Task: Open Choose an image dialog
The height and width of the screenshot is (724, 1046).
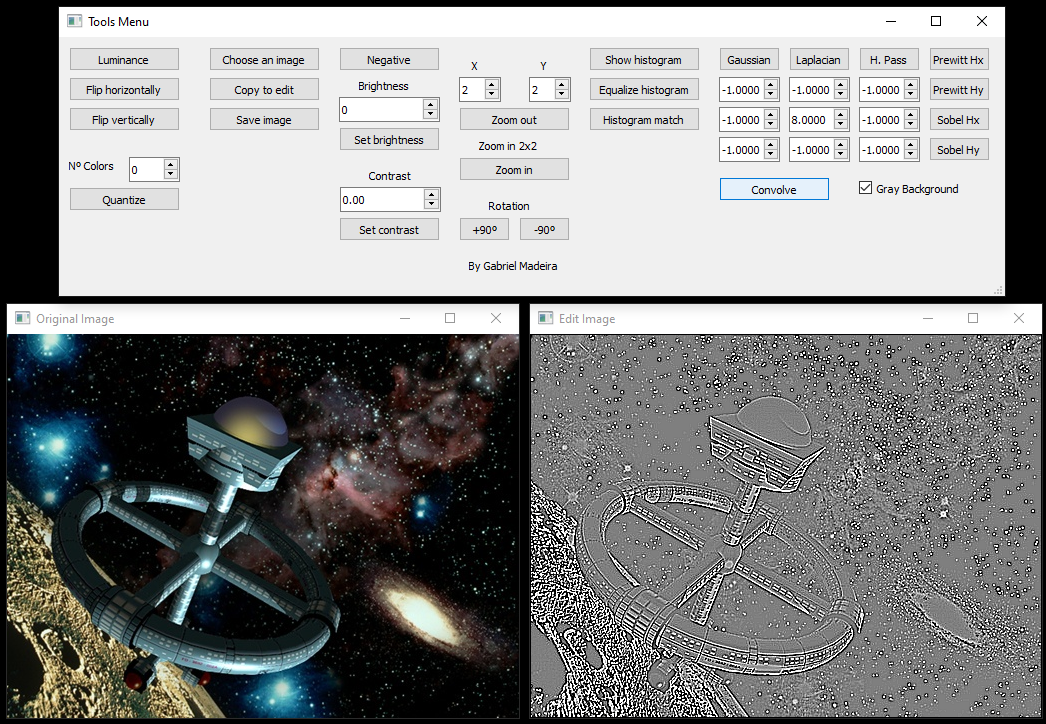Action: [264, 59]
